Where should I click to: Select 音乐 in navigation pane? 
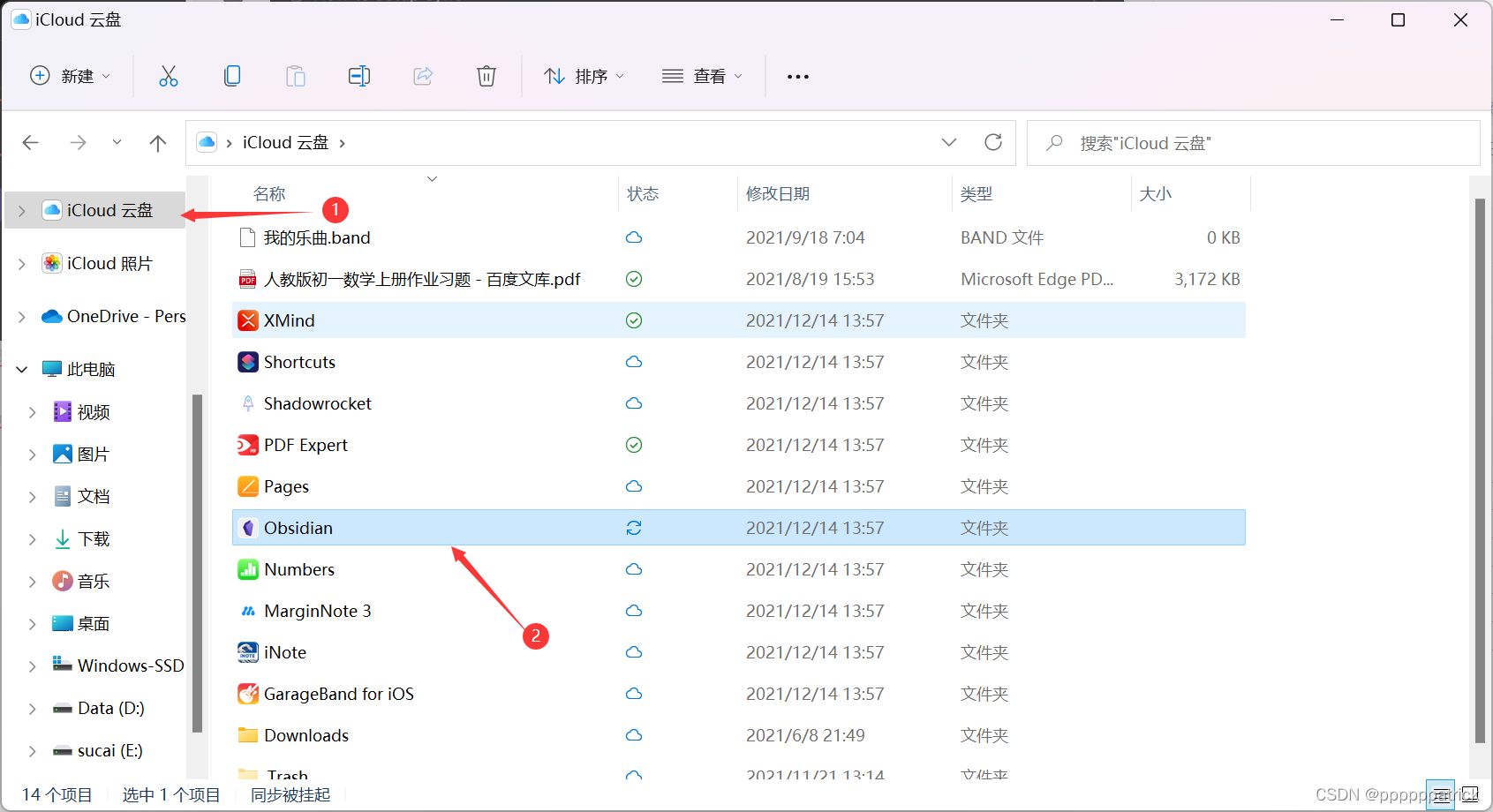[94, 581]
